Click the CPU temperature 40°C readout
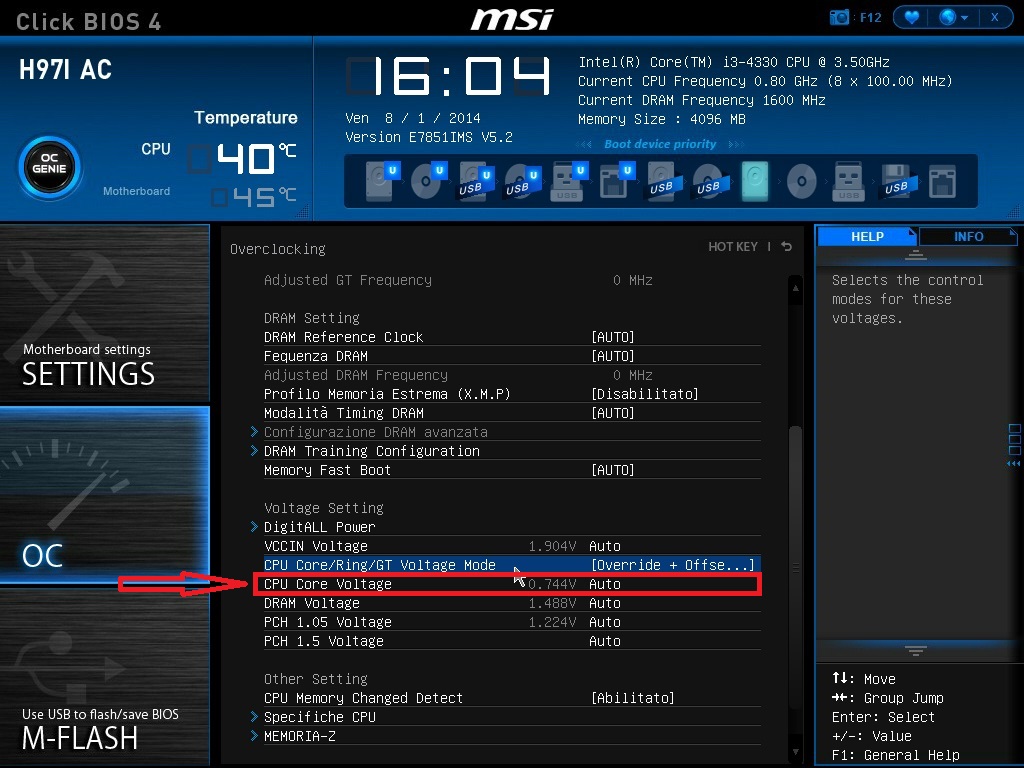The width and height of the screenshot is (1024, 768). pos(243,159)
